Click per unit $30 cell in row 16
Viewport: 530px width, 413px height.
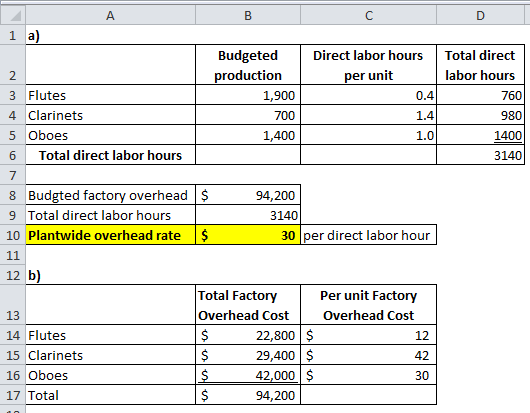coord(368,375)
